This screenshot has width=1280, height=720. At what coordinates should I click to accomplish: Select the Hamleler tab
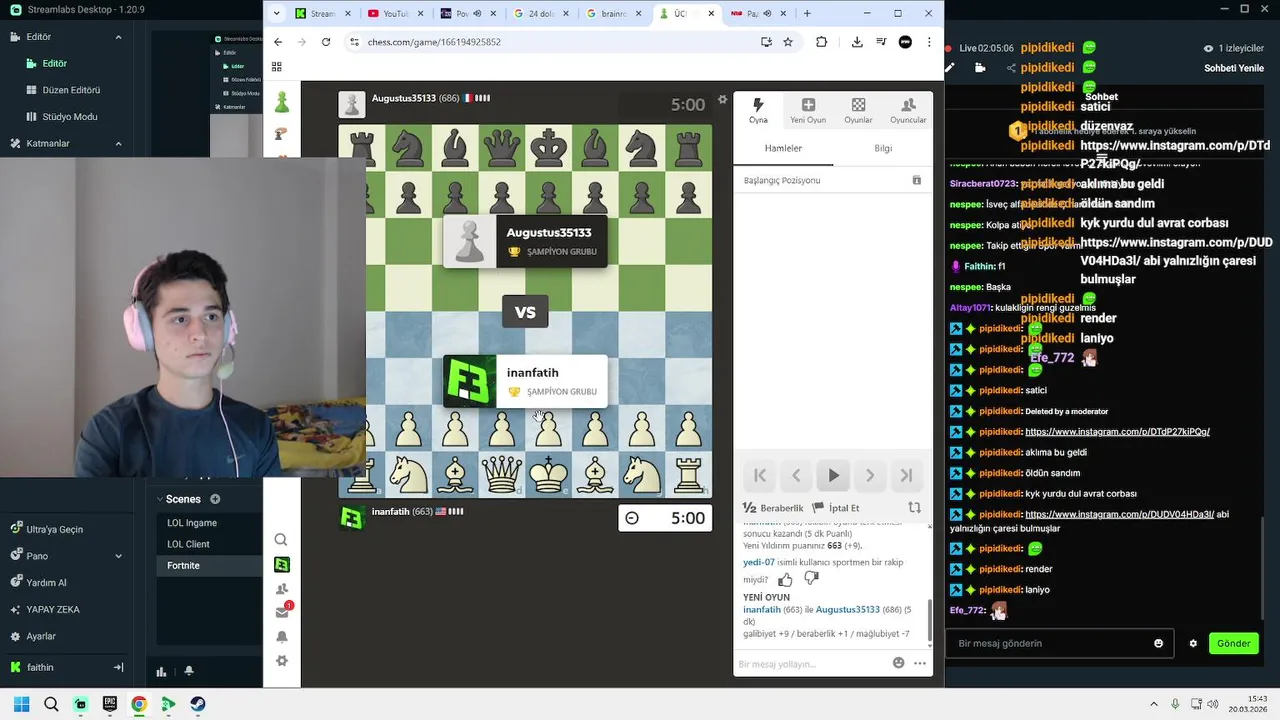pos(783,148)
